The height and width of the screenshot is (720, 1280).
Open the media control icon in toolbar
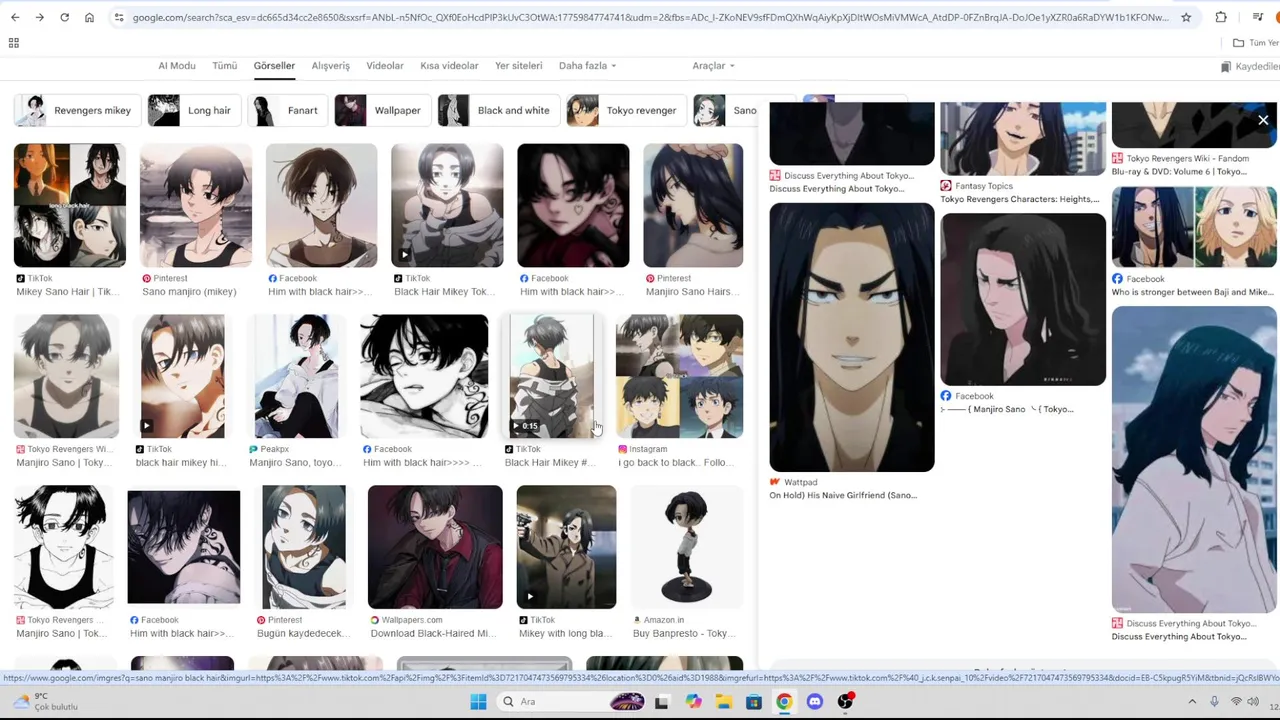(x=1257, y=17)
